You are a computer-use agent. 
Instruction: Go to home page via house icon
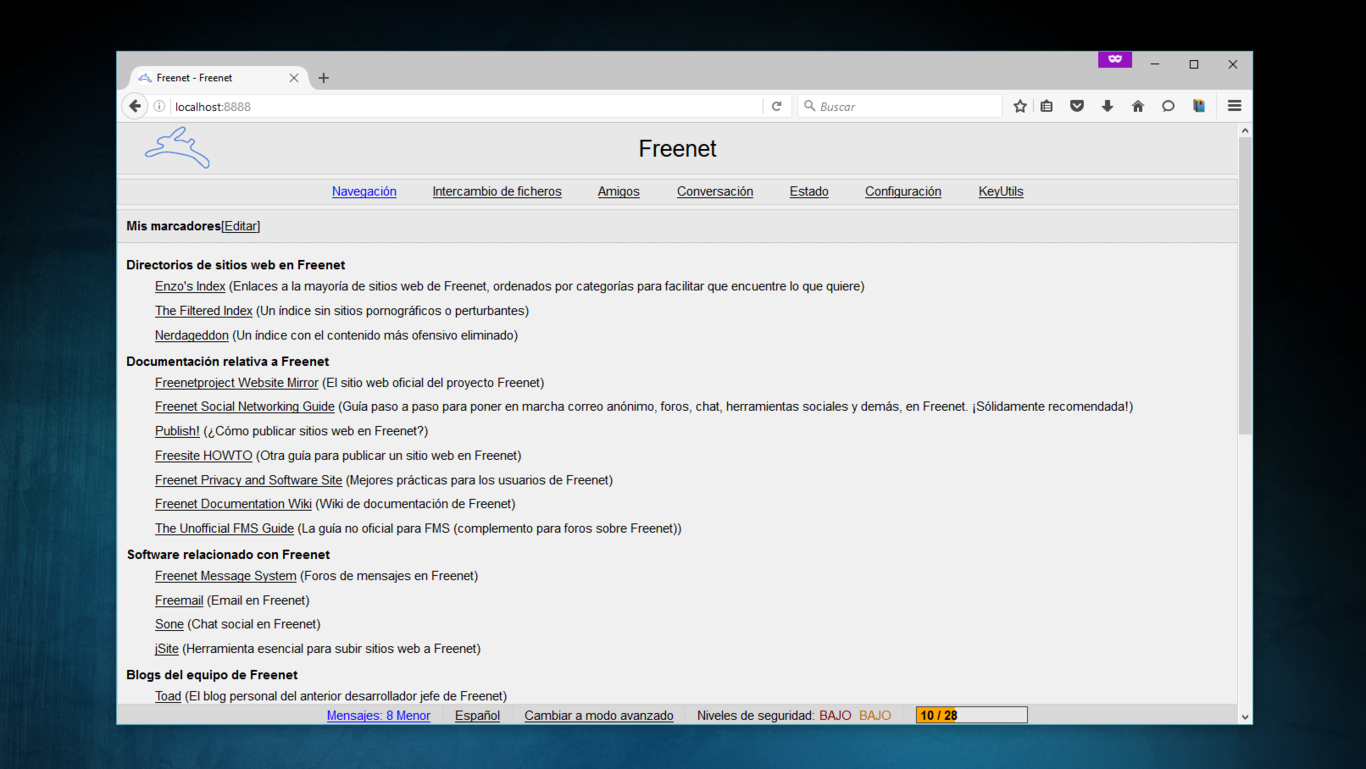[1137, 106]
